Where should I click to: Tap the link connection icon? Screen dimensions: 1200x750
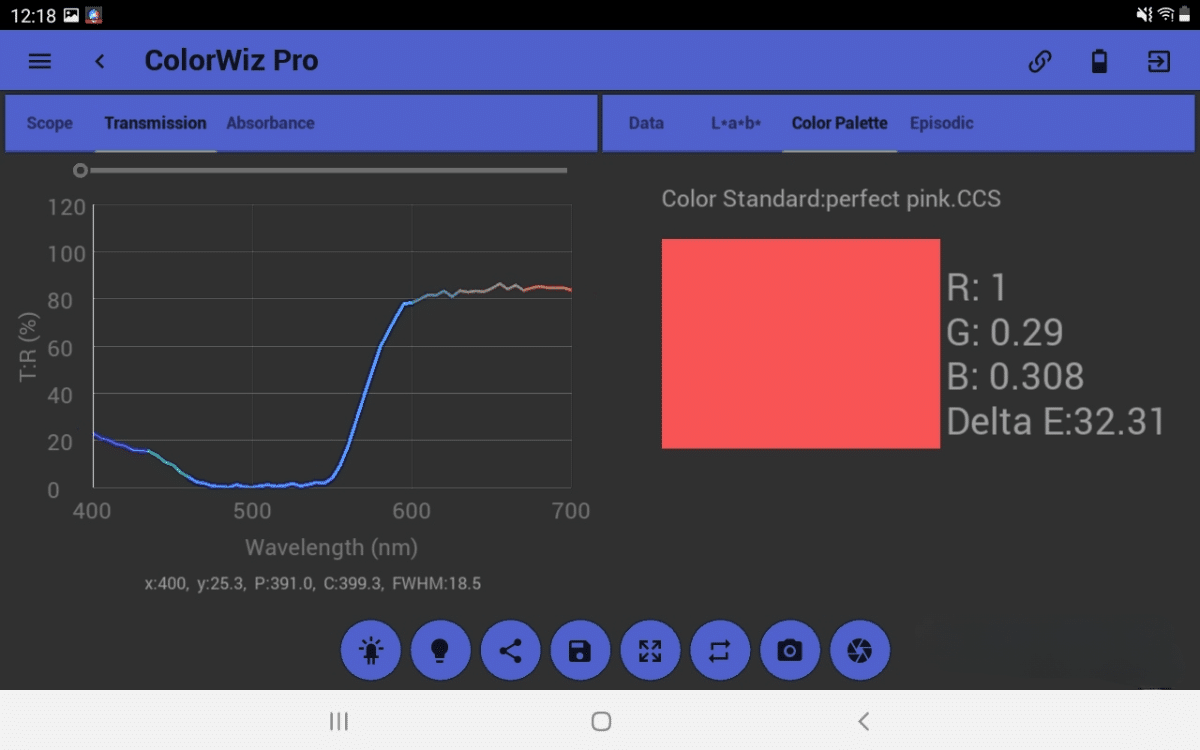1040,62
